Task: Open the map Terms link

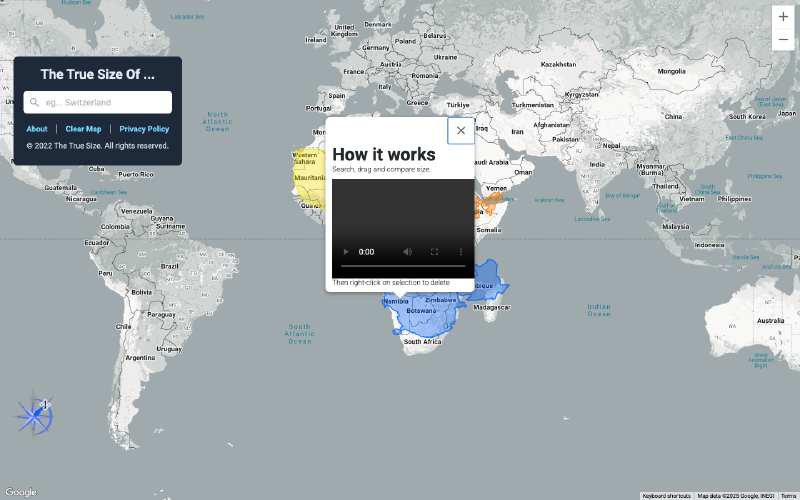Action: click(788, 495)
